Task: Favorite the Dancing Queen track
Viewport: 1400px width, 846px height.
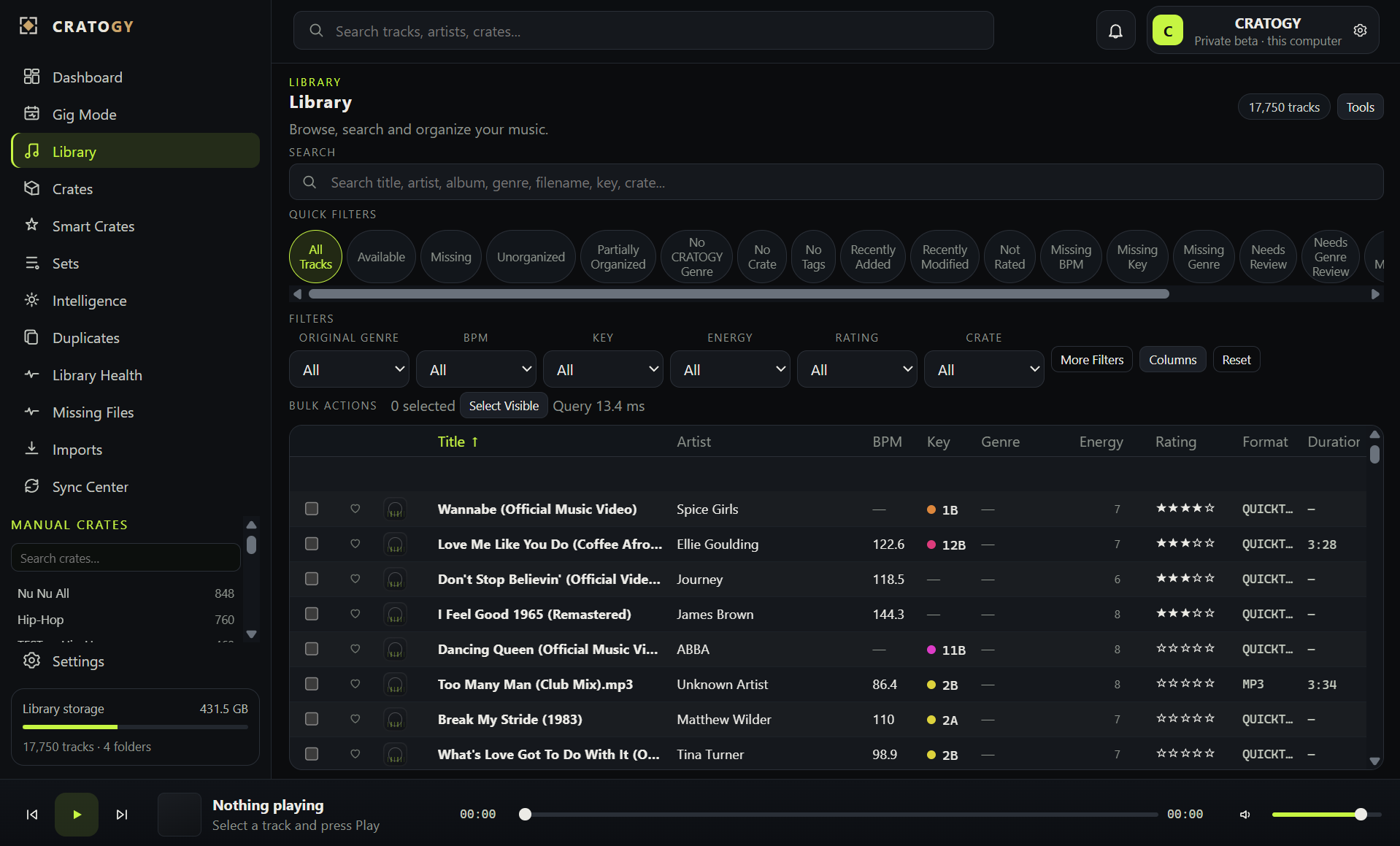Action: (x=355, y=649)
